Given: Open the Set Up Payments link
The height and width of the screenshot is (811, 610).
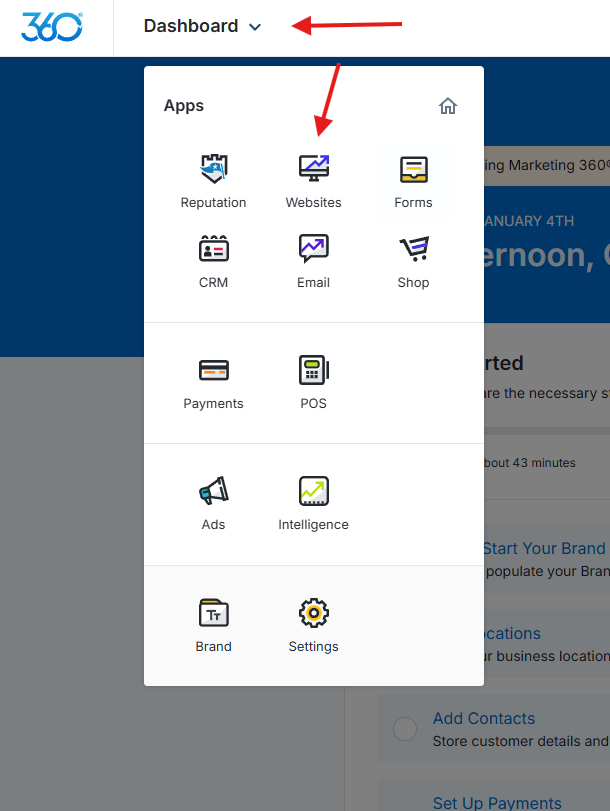Looking at the screenshot, I should click(x=497, y=803).
